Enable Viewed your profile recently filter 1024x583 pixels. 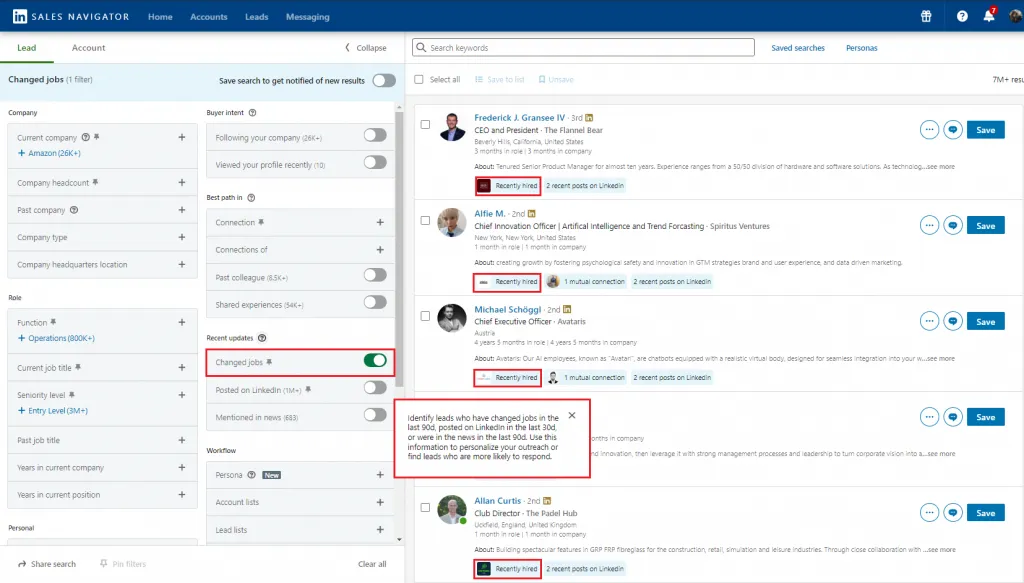click(x=375, y=163)
